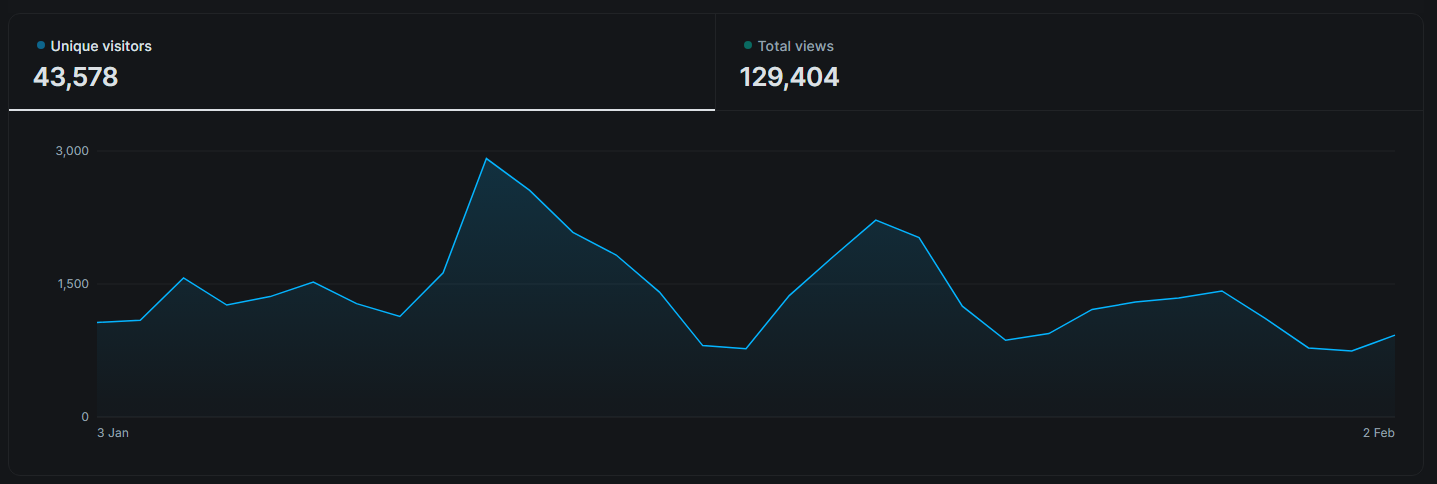Viewport: 1437px width, 484px height.
Task: Click the green dot beside Total views
Action: 748,45
